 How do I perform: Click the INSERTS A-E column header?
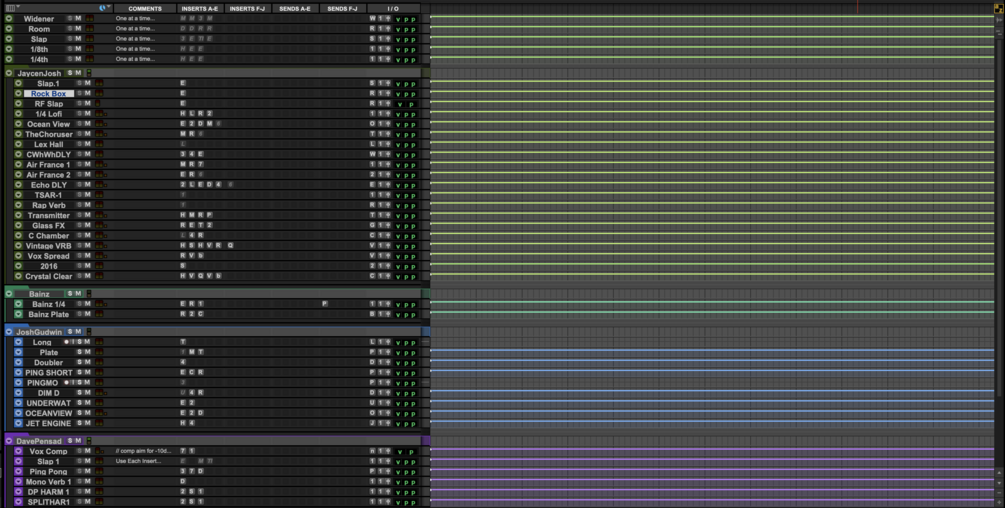pyautogui.click(x=199, y=8)
